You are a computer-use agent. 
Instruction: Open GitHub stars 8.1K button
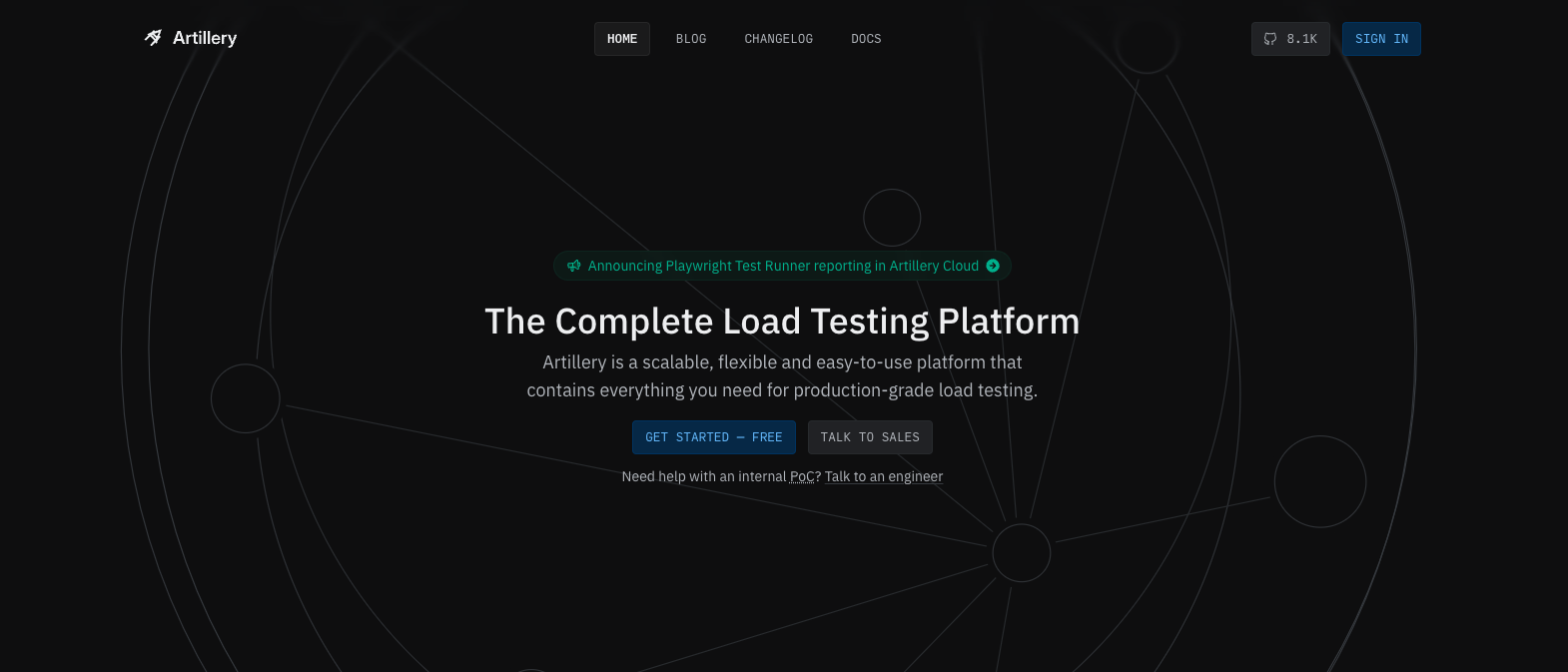click(1290, 39)
